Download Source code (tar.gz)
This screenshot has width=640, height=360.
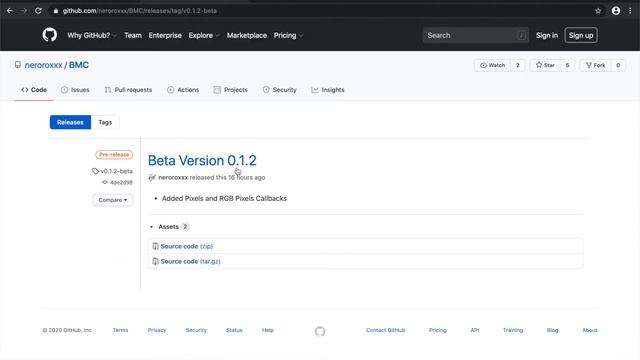[190, 261]
